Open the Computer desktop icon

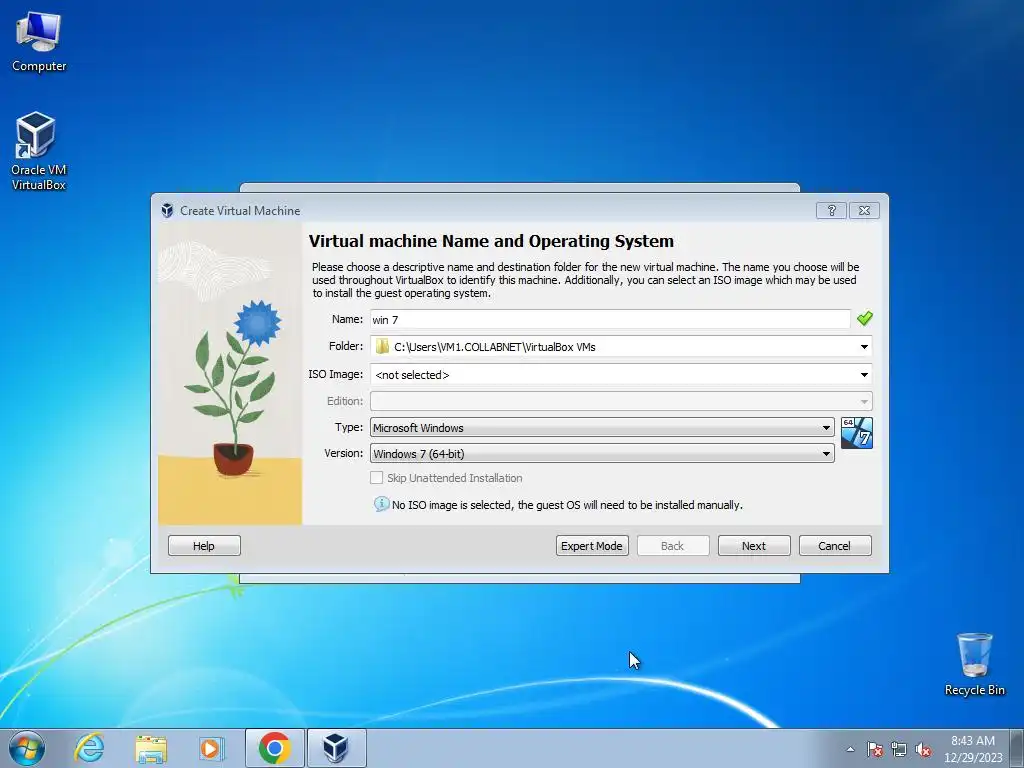(39, 42)
